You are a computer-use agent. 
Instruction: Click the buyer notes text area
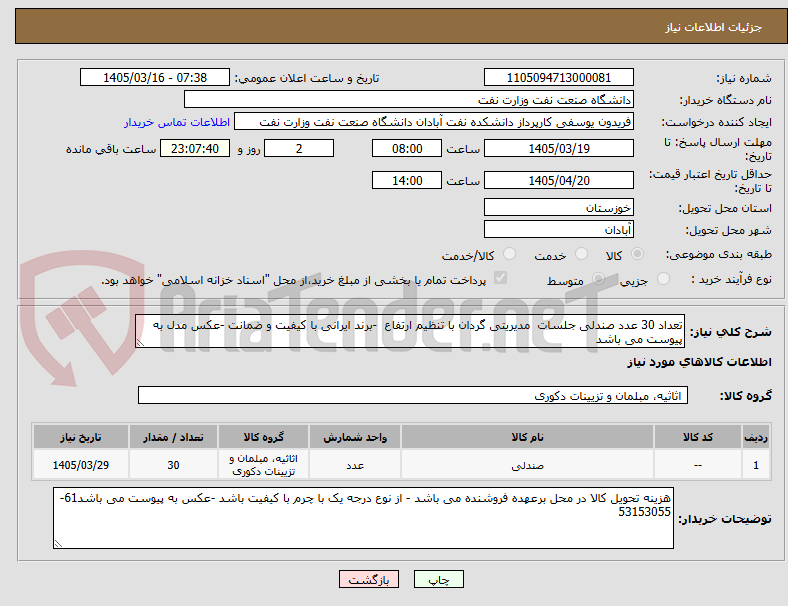pyautogui.click(x=363, y=518)
